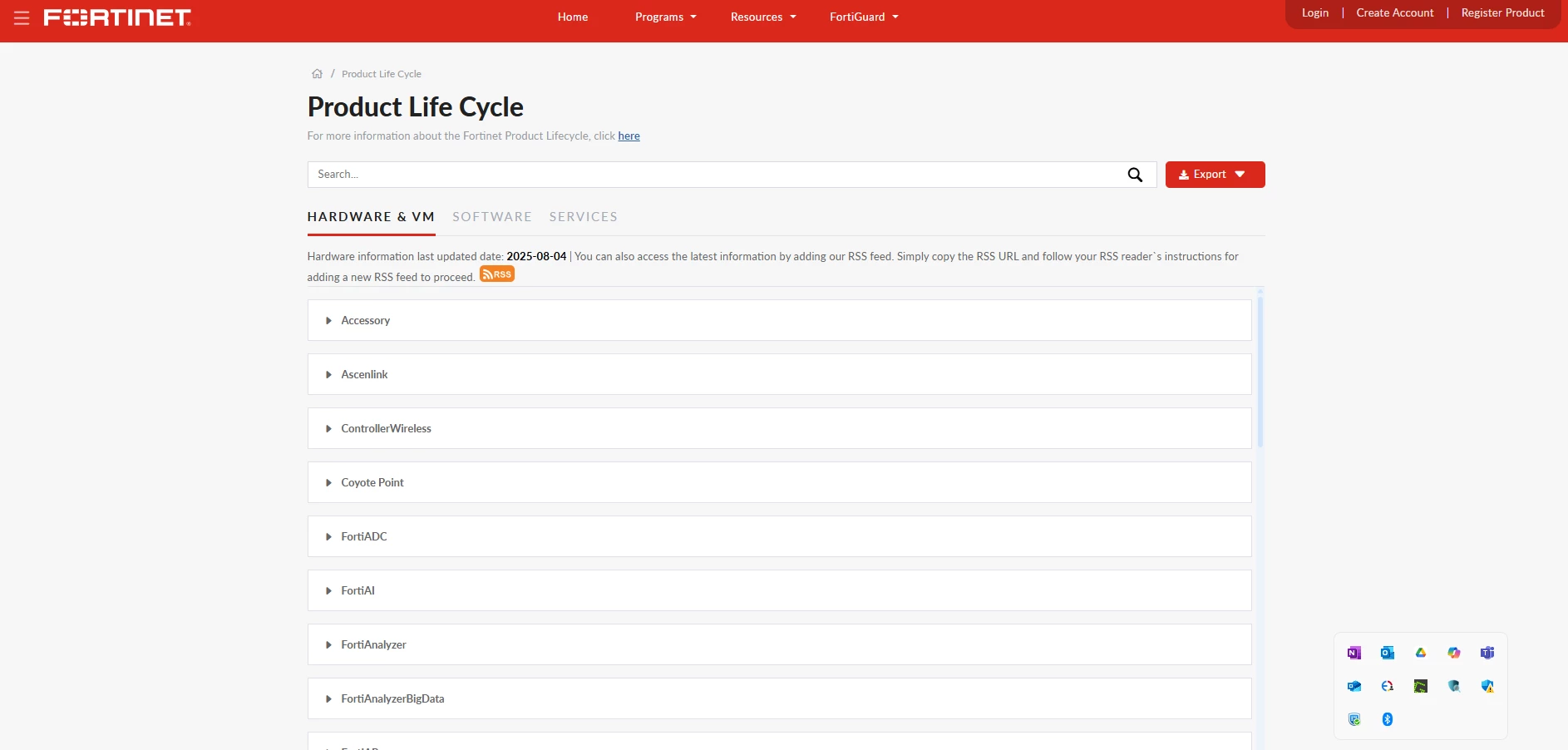Image resolution: width=1568 pixels, height=750 pixels.
Task: Open the orange RSS feed icon
Action: [x=497, y=274]
